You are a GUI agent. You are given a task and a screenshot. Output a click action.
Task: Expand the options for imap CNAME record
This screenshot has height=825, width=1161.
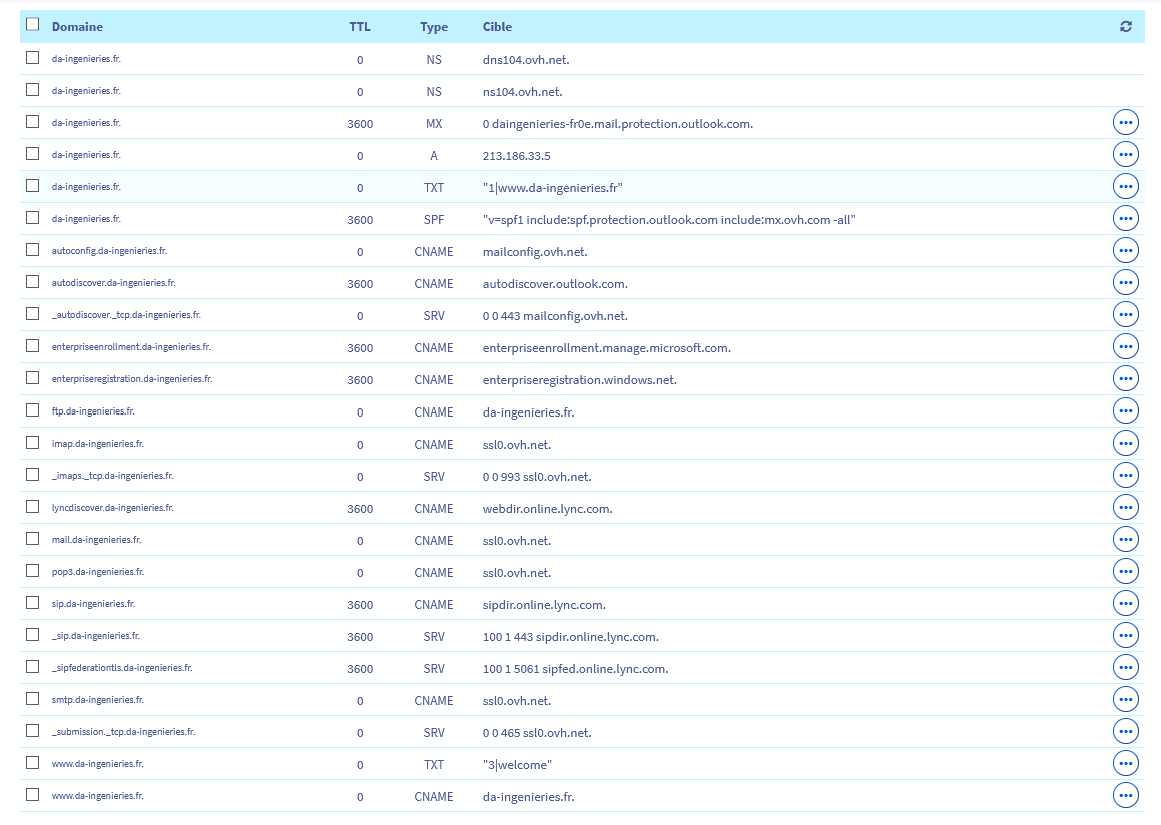[1126, 444]
